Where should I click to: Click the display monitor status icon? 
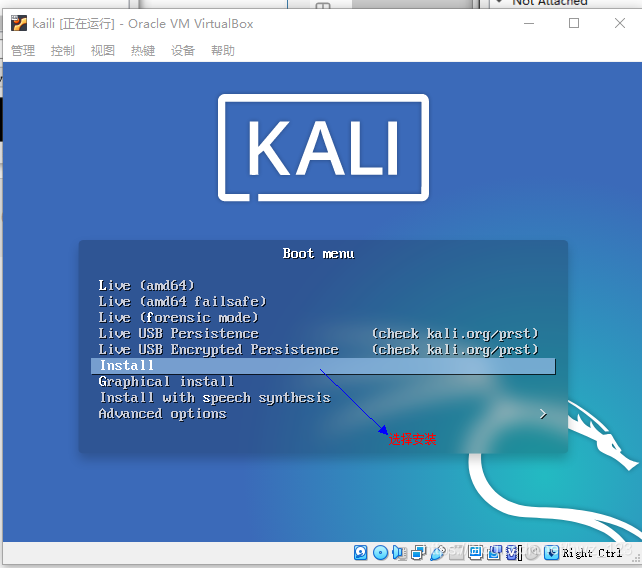coord(475,553)
